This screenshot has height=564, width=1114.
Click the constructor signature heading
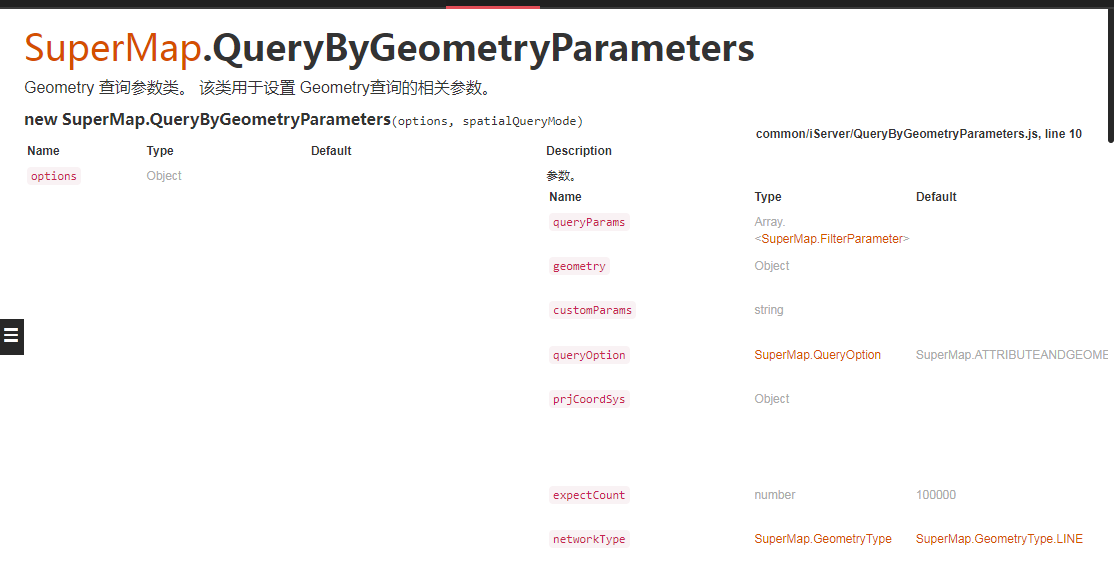point(303,119)
